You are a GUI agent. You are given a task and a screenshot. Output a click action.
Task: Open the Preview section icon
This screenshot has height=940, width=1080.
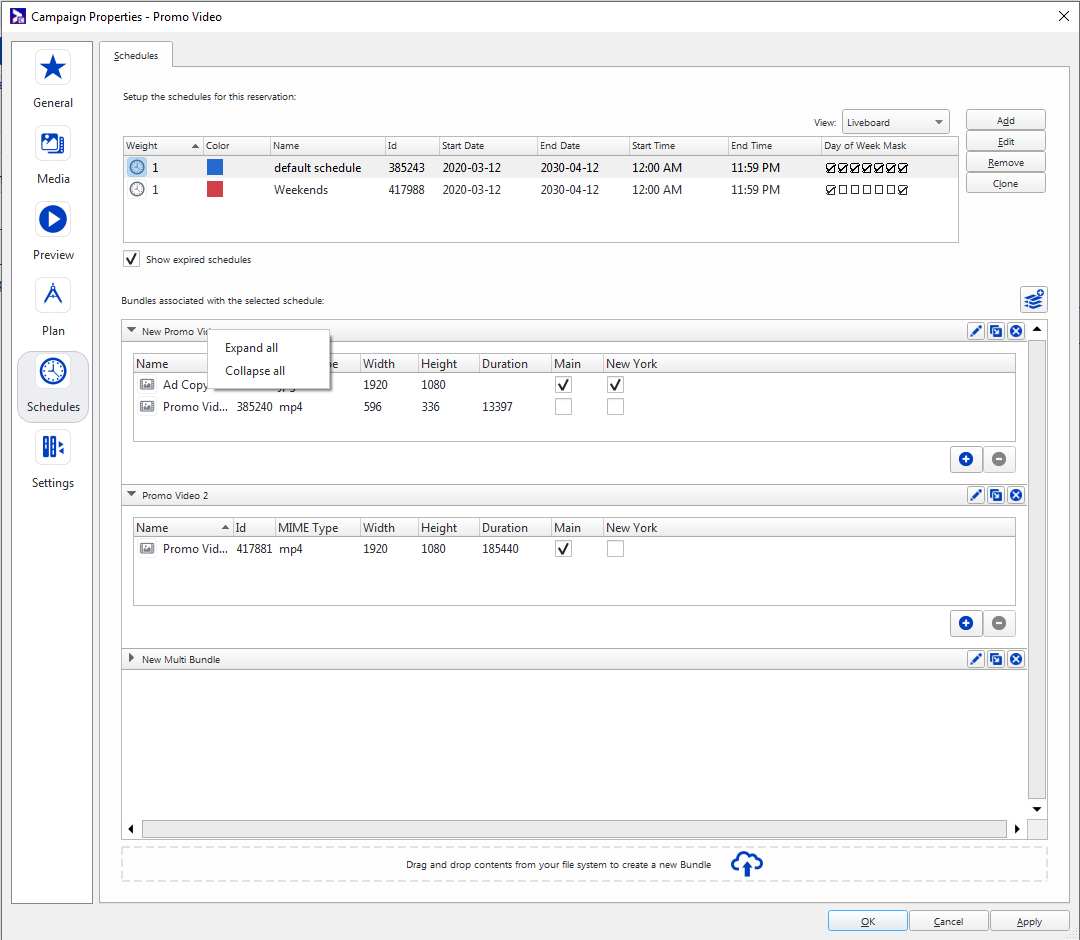(53, 220)
